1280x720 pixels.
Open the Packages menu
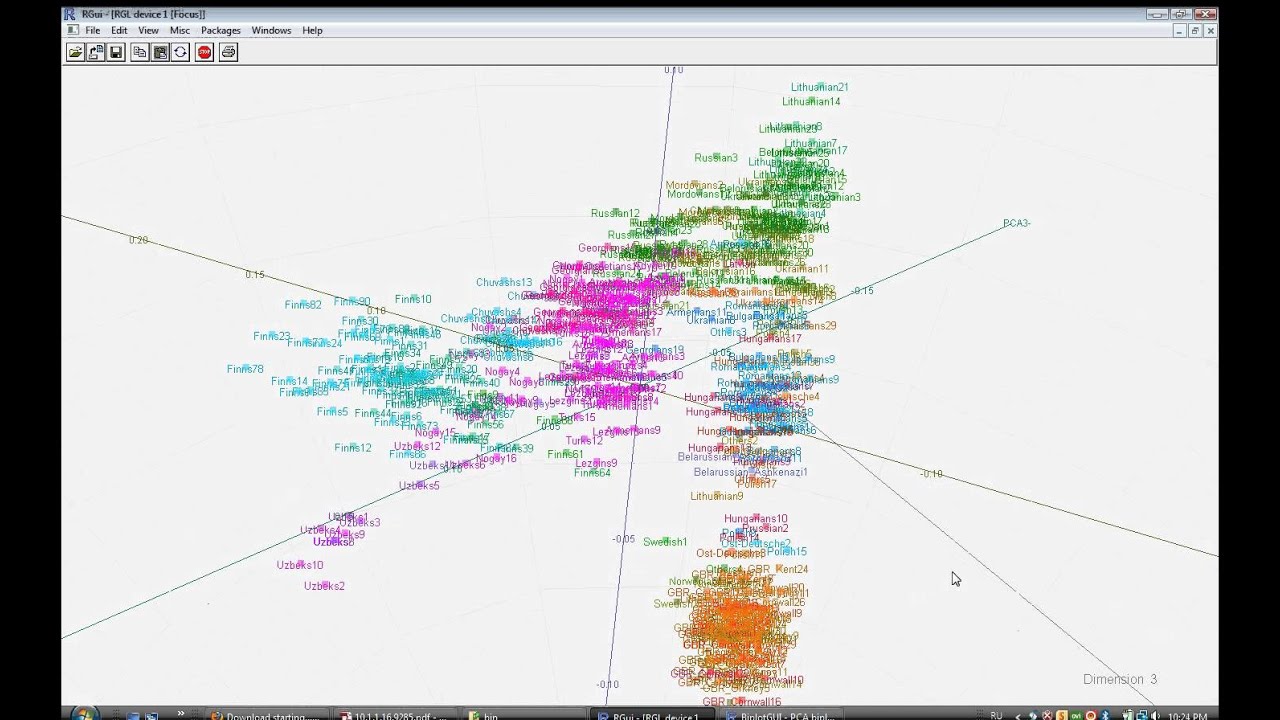click(221, 31)
